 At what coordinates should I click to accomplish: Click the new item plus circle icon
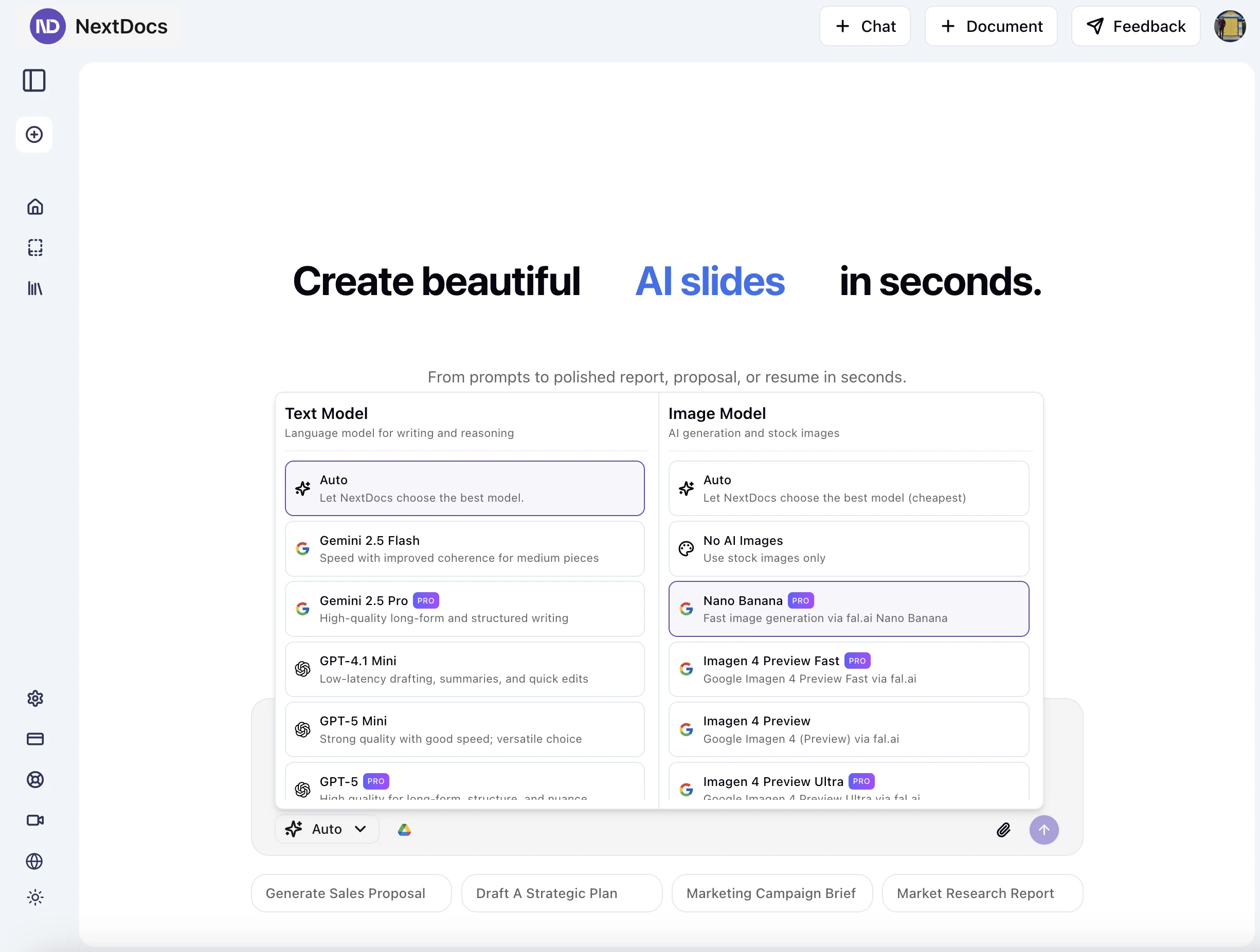34,135
